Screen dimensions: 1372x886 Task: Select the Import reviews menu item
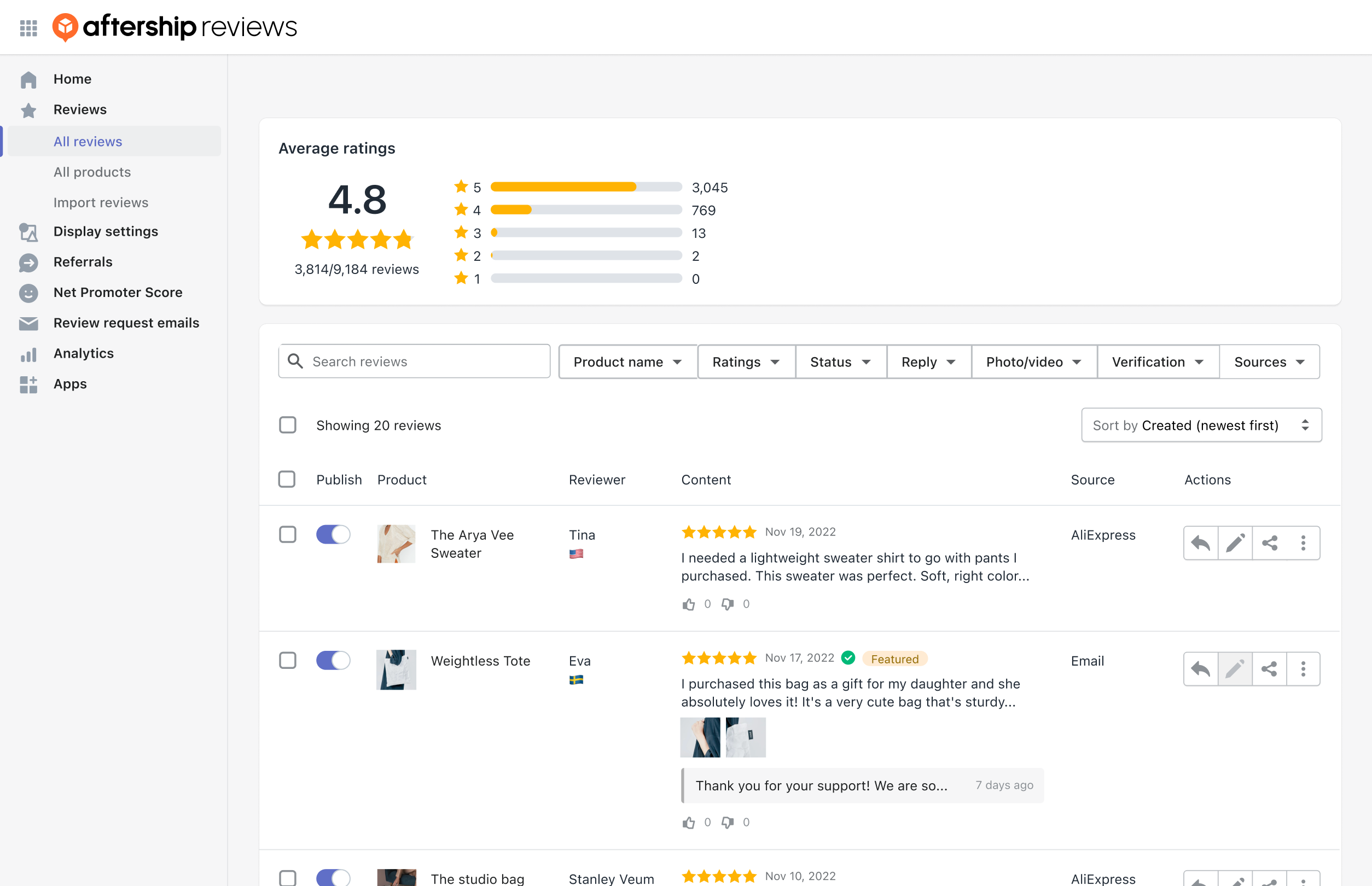click(x=101, y=201)
